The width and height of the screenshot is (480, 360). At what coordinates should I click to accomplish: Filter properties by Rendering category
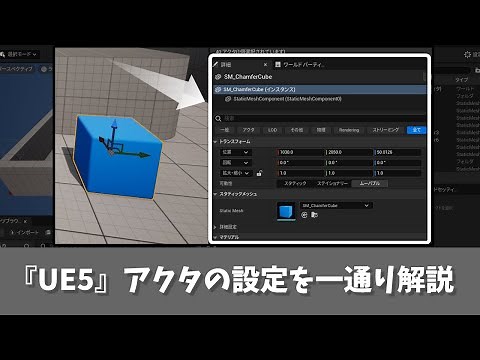coord(349,130)
